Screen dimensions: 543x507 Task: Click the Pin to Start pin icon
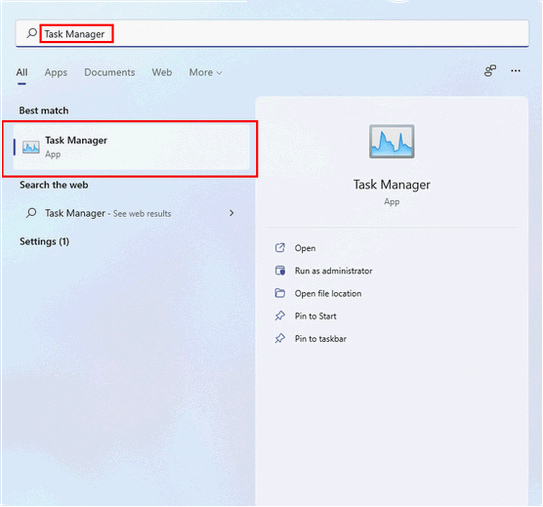pyautogui.click(x=280, y=315)
